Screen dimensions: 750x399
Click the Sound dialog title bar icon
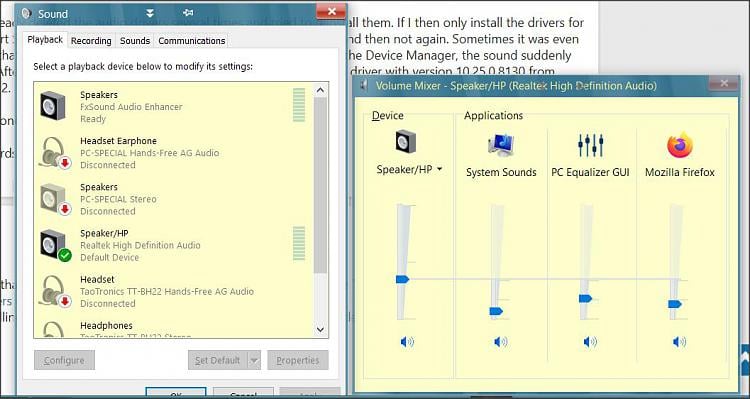pos(27,13)
